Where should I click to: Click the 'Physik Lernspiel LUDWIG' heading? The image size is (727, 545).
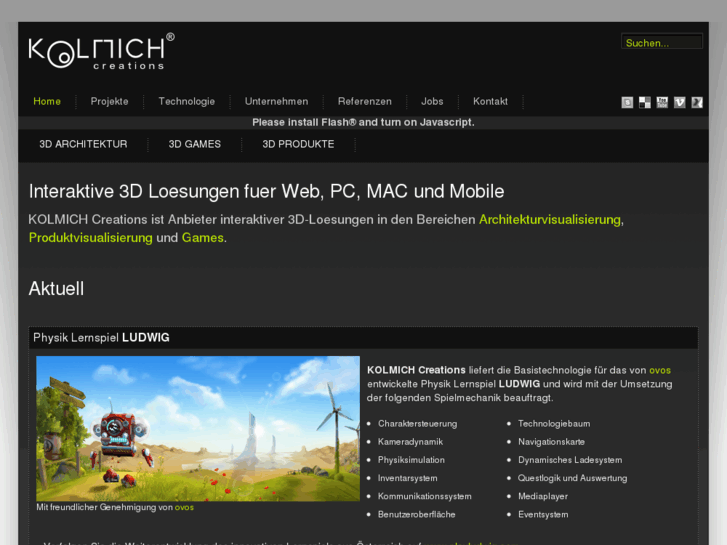[101, 338]
